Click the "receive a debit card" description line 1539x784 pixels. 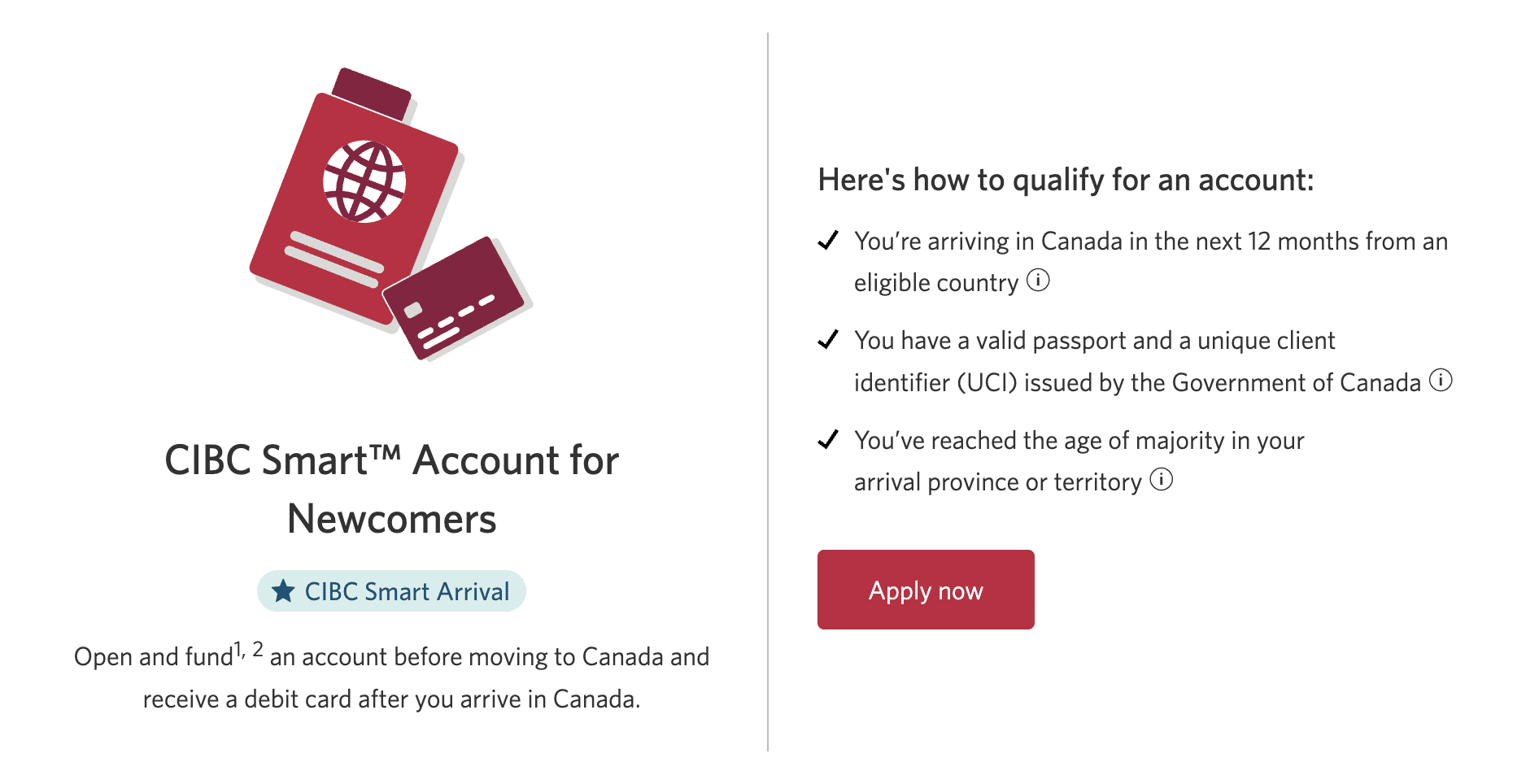pyautogui.click(x=391, y=699)
